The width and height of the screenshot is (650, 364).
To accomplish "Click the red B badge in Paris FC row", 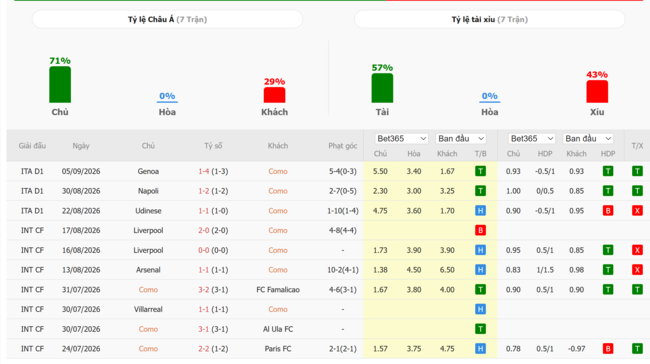I will 608,349.
